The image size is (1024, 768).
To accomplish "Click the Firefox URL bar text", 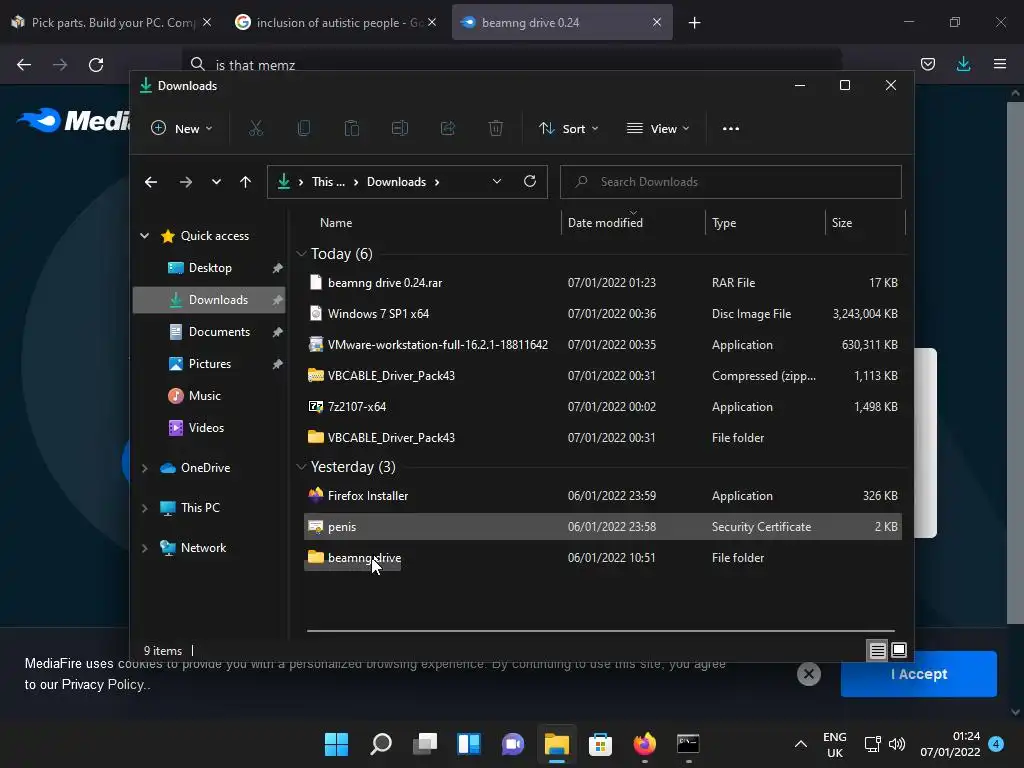I will point(255,65).
